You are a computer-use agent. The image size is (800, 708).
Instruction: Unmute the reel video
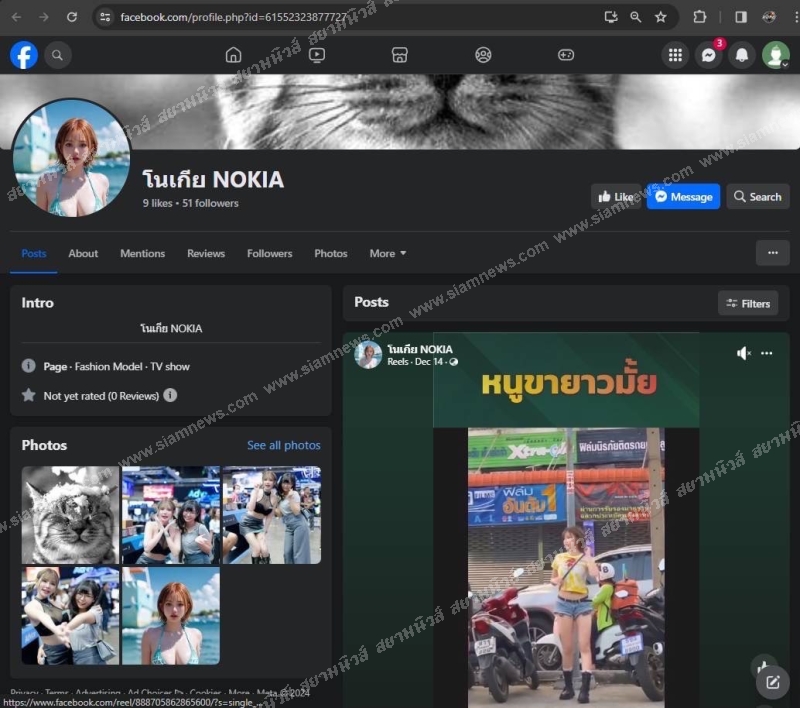[743, 353]
